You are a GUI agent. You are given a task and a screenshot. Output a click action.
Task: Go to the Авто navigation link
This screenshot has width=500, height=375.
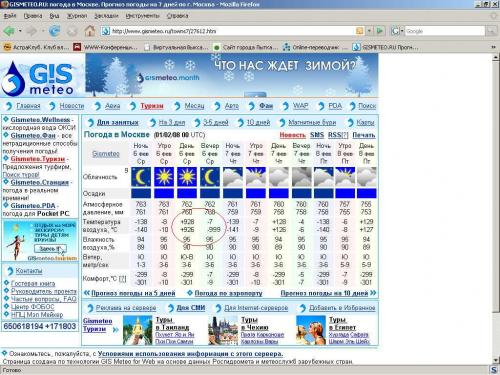232,106
